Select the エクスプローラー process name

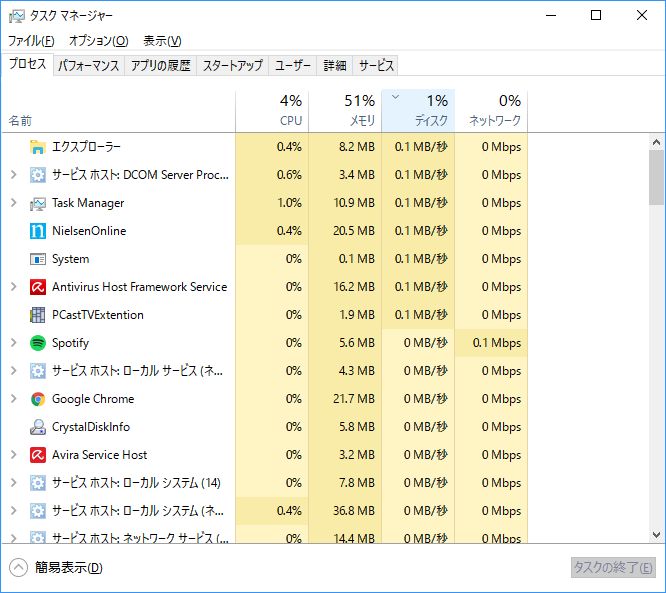click(x=86, y=147)
